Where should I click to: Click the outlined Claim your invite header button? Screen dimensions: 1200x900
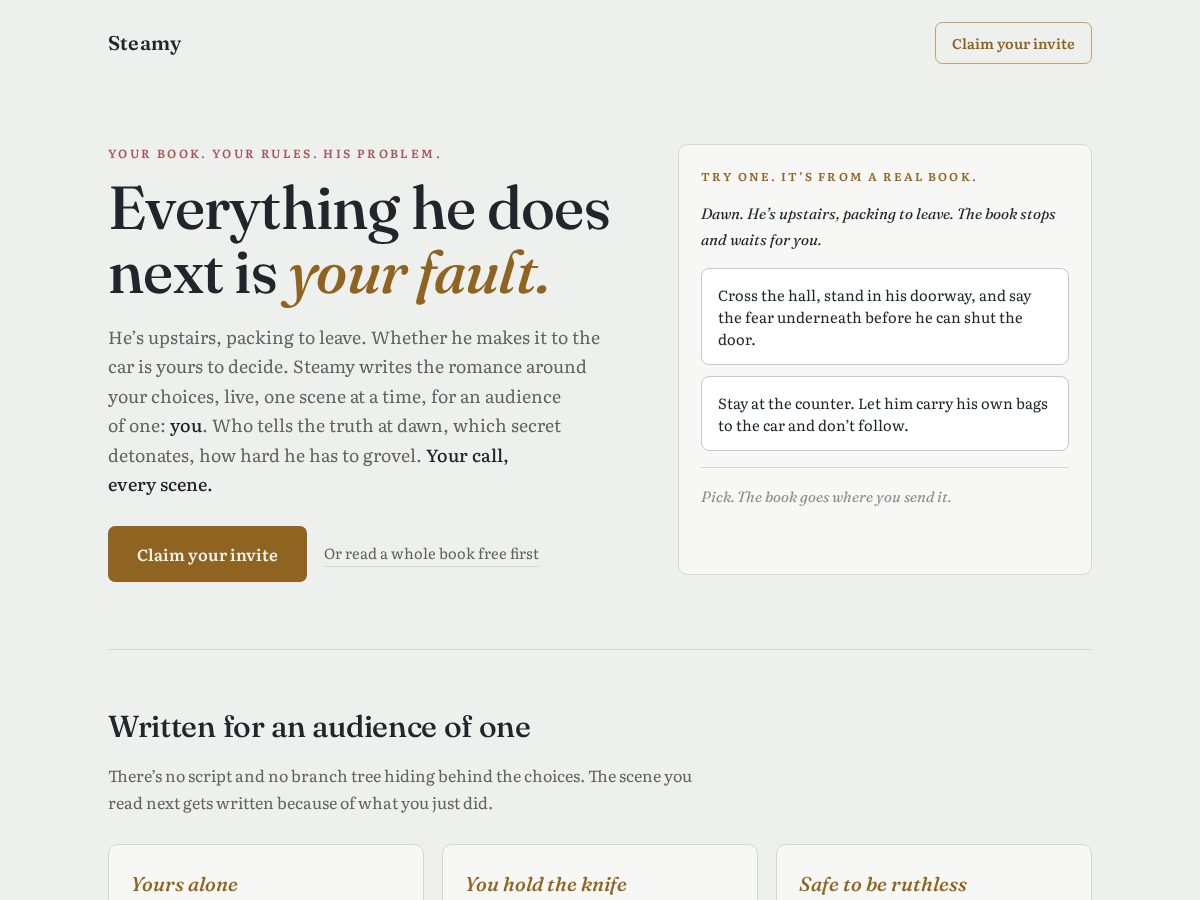[1013, 43]
